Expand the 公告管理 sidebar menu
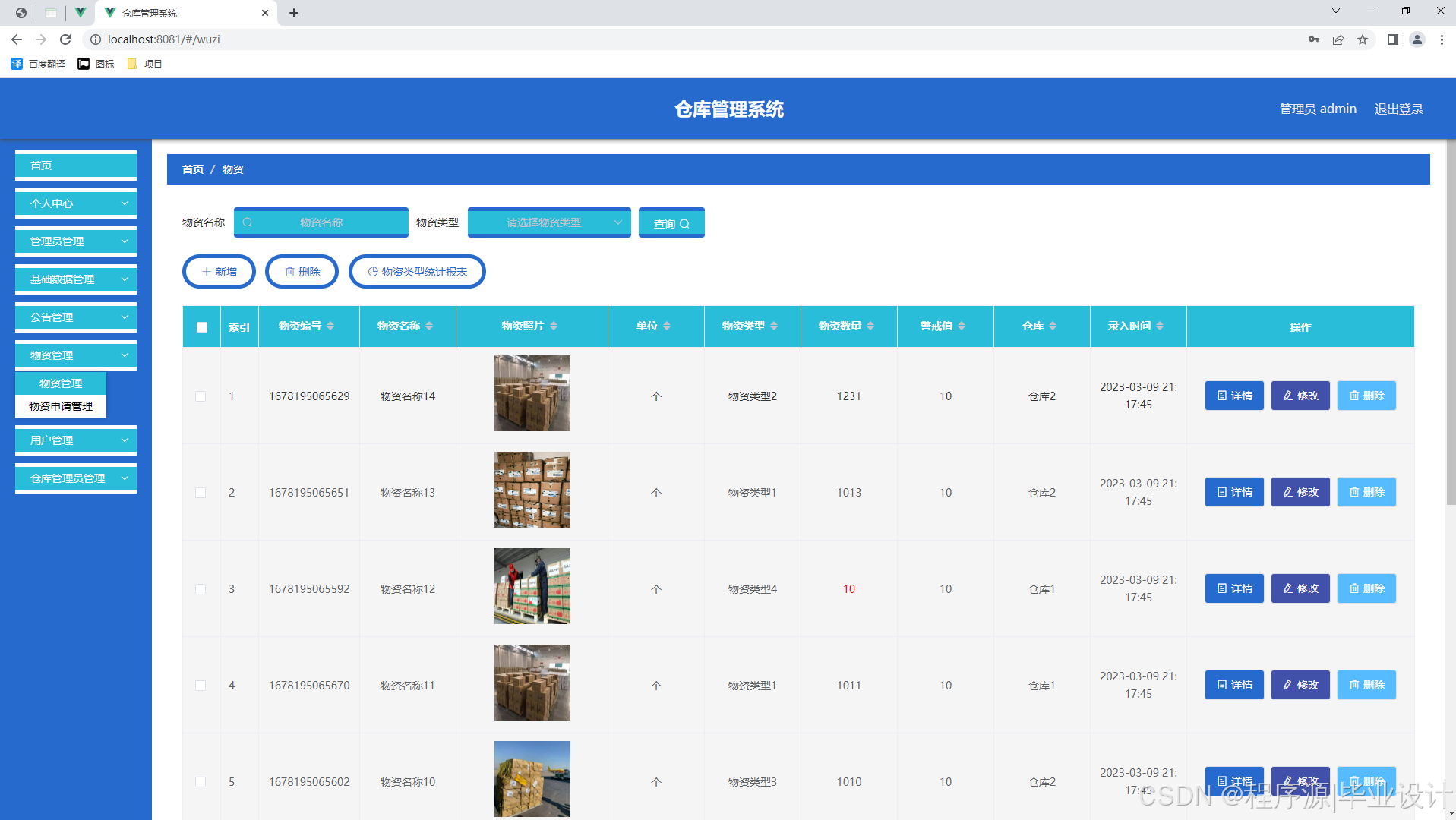The width and height of the screenshot is (1456, 820). click(x=76, y=317)
